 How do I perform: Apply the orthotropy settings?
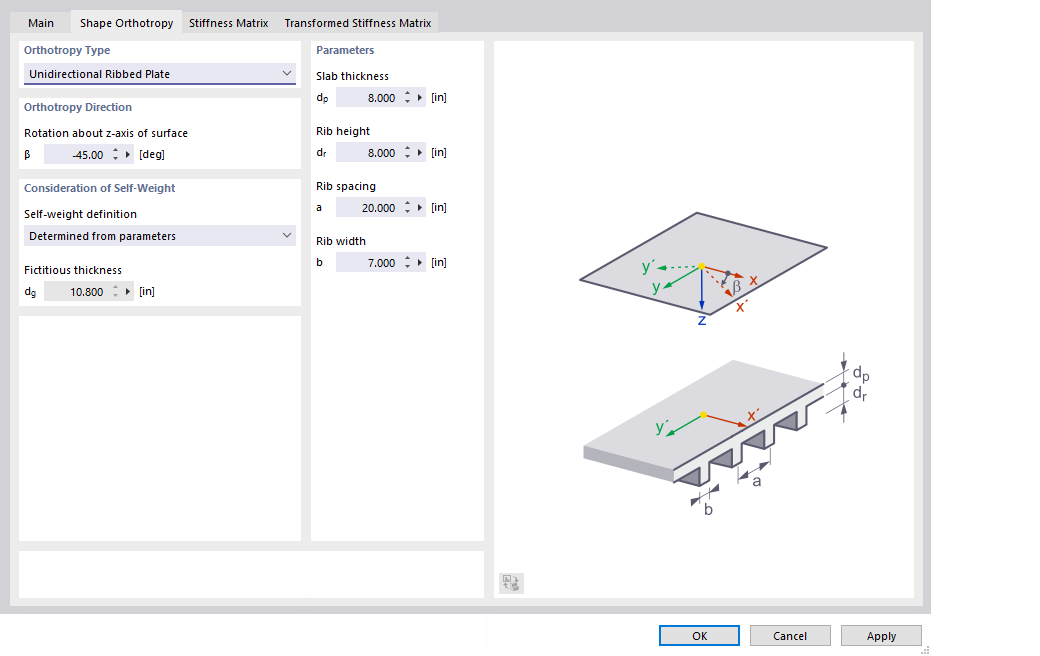coord(881,635)
